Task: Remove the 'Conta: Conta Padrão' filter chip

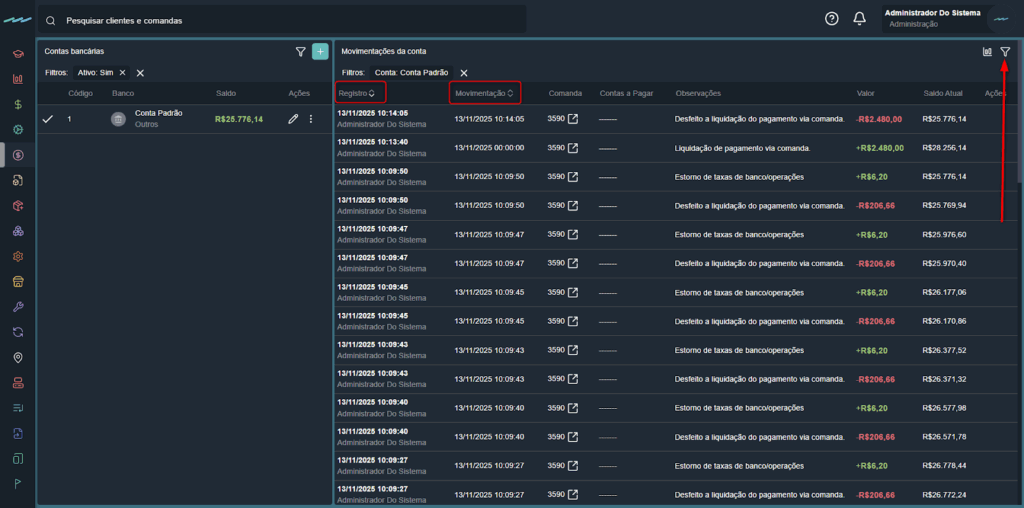Action: click(x=464, y=73)
